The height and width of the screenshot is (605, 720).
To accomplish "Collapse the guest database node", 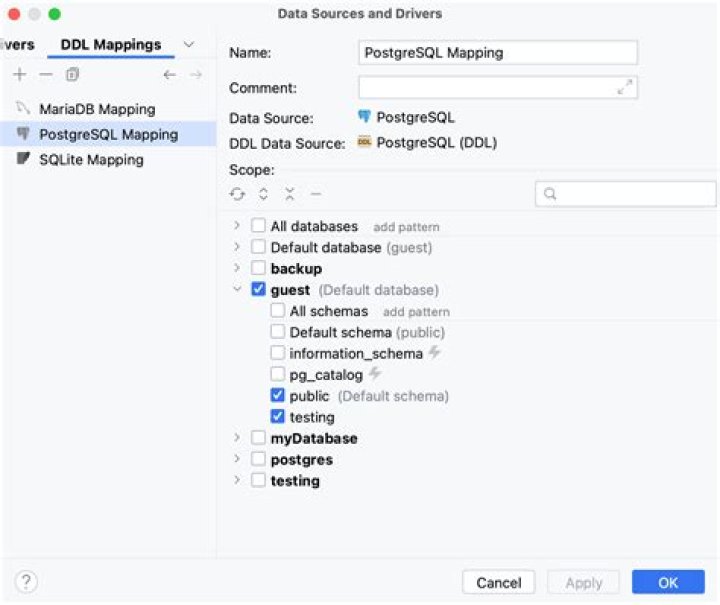I will click(237, 289).
